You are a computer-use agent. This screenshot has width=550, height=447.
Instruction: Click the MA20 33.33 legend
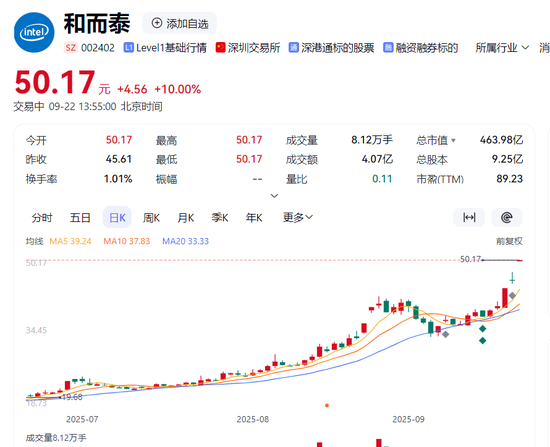tap(185, 241)
